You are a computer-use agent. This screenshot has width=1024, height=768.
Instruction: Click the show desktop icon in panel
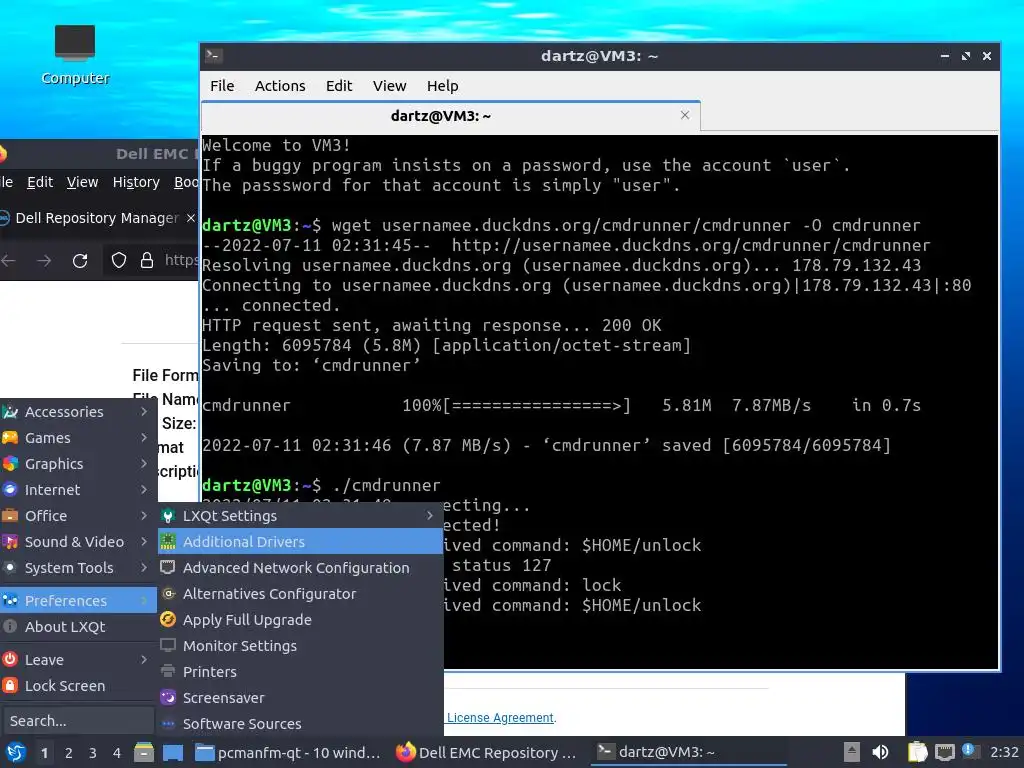pos(172,752)
